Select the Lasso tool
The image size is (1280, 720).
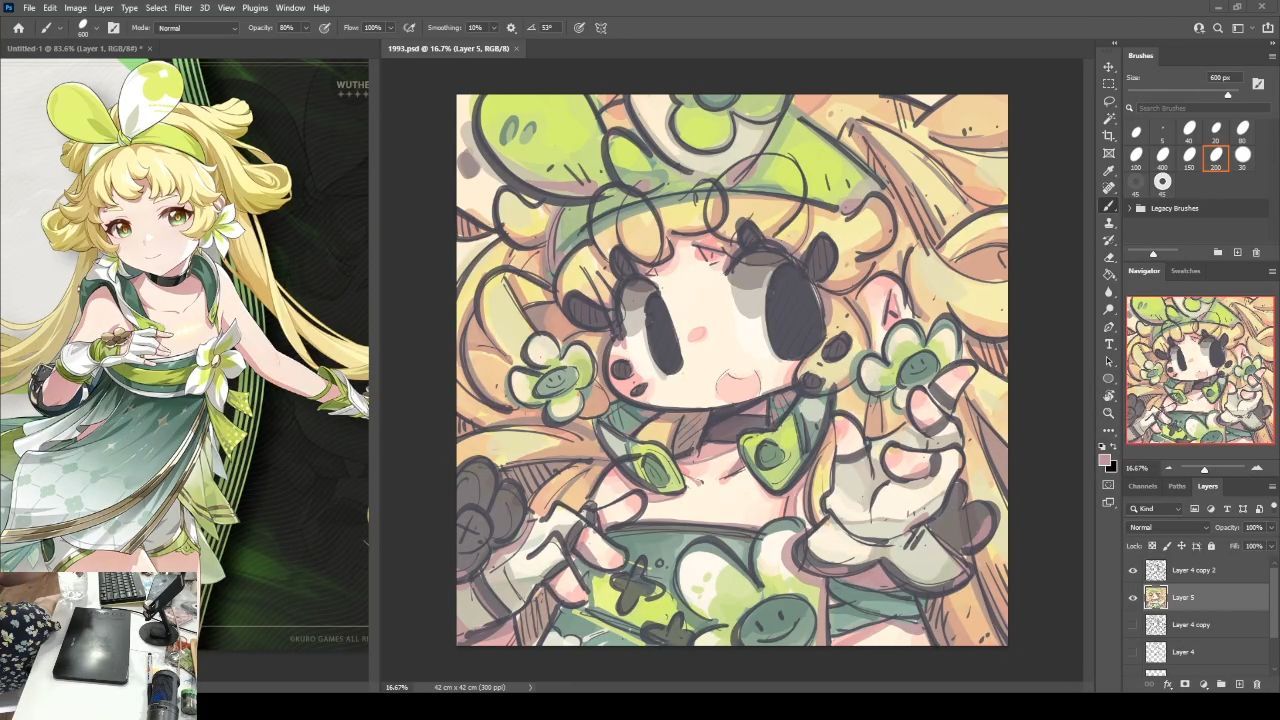1108,101
